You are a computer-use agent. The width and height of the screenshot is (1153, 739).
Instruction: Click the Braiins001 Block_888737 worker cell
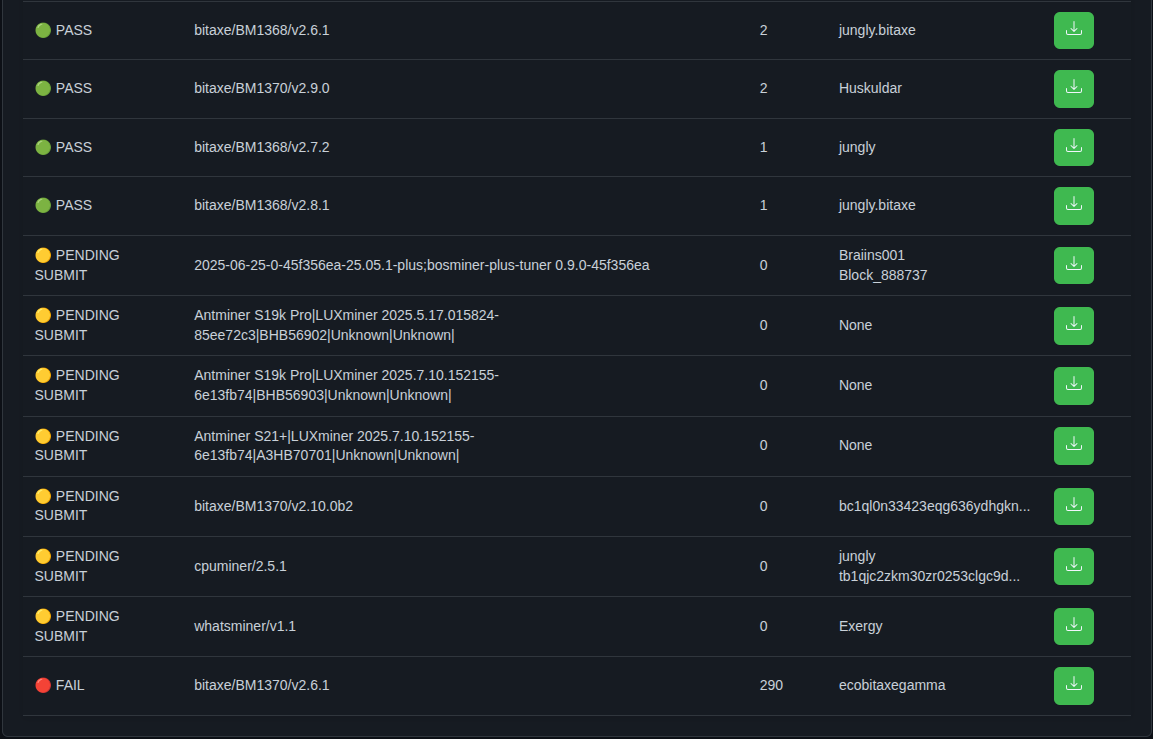click(x=883, y=265)
